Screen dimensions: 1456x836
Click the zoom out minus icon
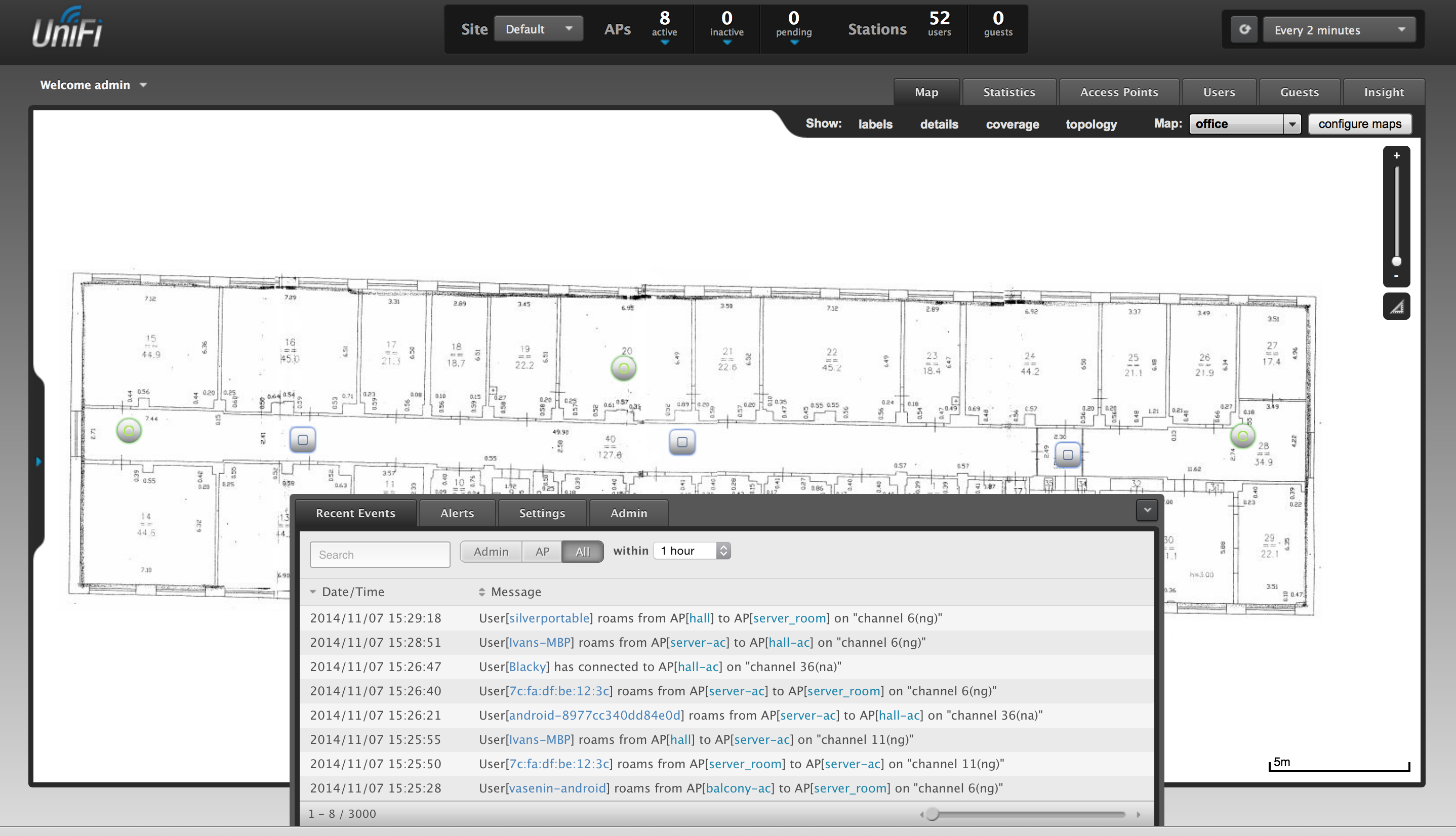[x=1396, y=276]
